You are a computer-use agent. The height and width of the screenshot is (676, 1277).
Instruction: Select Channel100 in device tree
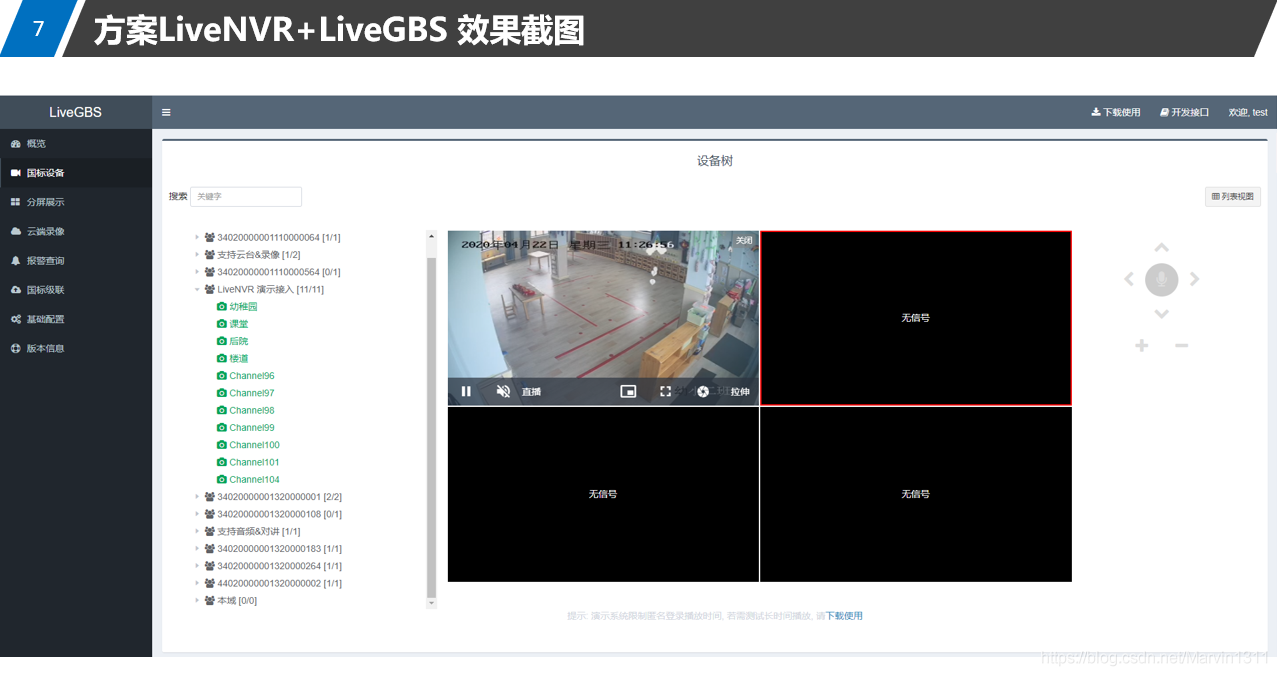pos(254,445)
